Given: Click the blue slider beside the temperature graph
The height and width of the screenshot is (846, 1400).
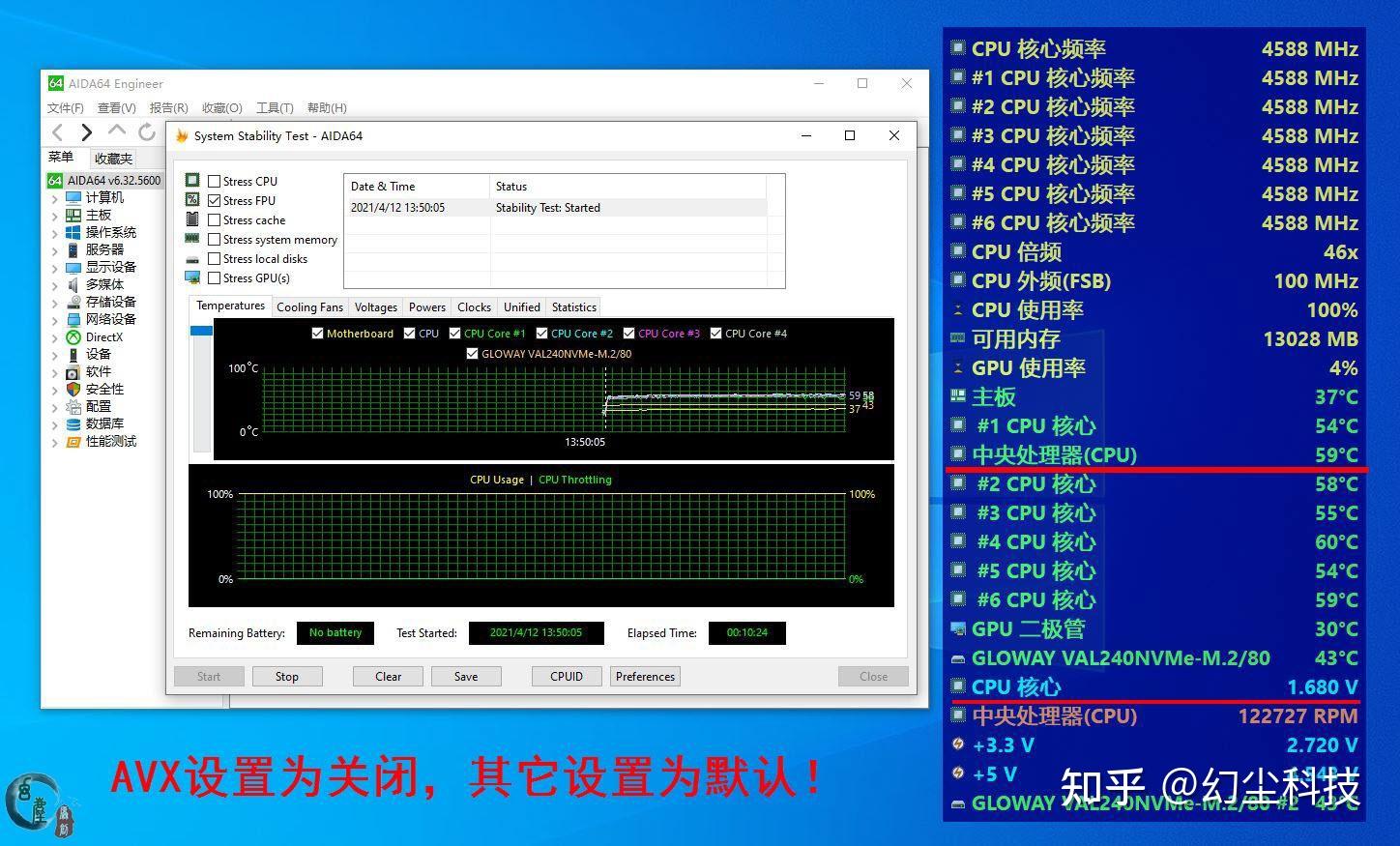Looking at the screenshot, I should (201, 331).
